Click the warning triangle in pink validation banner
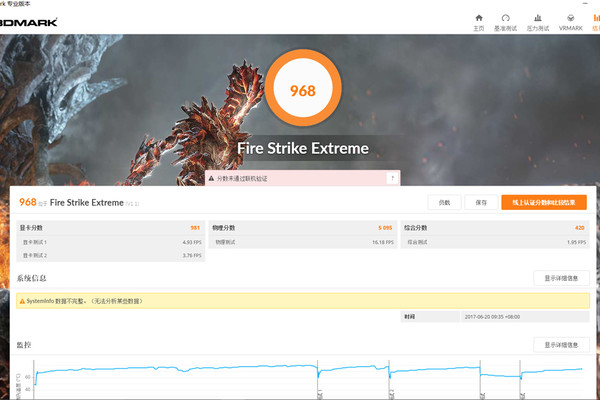This screenshot has width=600, height=400. tap(211, 178)
